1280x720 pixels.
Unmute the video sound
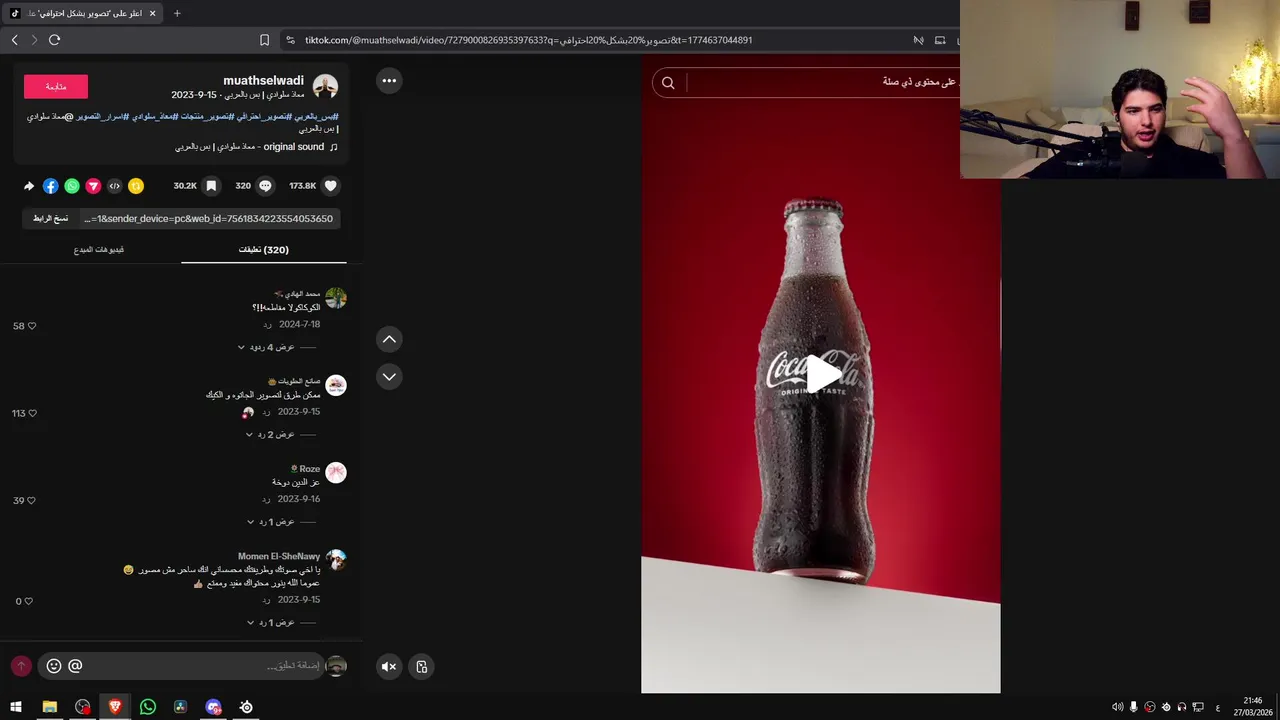click(x=389, y=667)
